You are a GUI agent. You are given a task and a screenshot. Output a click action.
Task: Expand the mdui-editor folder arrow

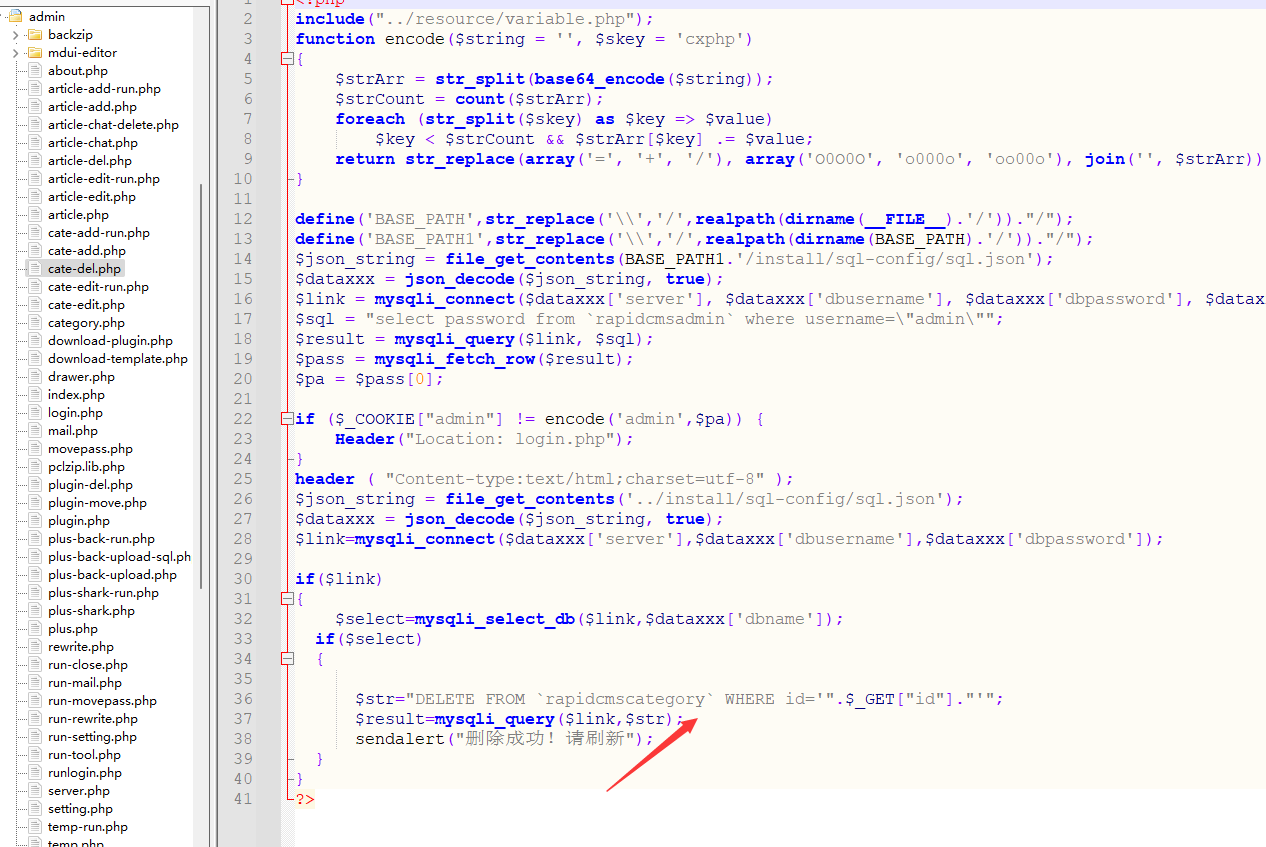pyautogui.click(x=16, y=53)
